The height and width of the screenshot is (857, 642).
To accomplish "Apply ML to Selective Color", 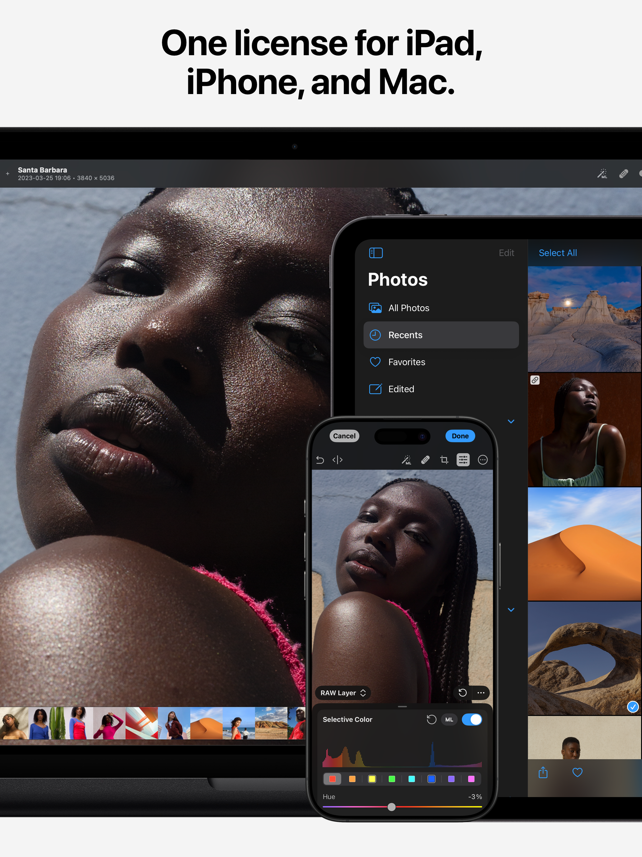I will [x=449, y=719].
